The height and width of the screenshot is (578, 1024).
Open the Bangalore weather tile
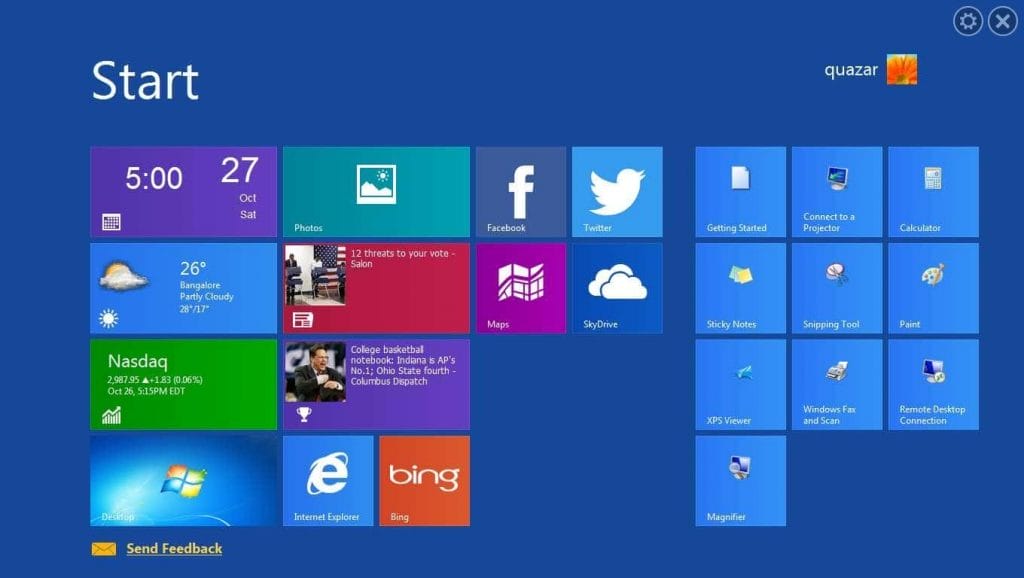tap(183, 288)
